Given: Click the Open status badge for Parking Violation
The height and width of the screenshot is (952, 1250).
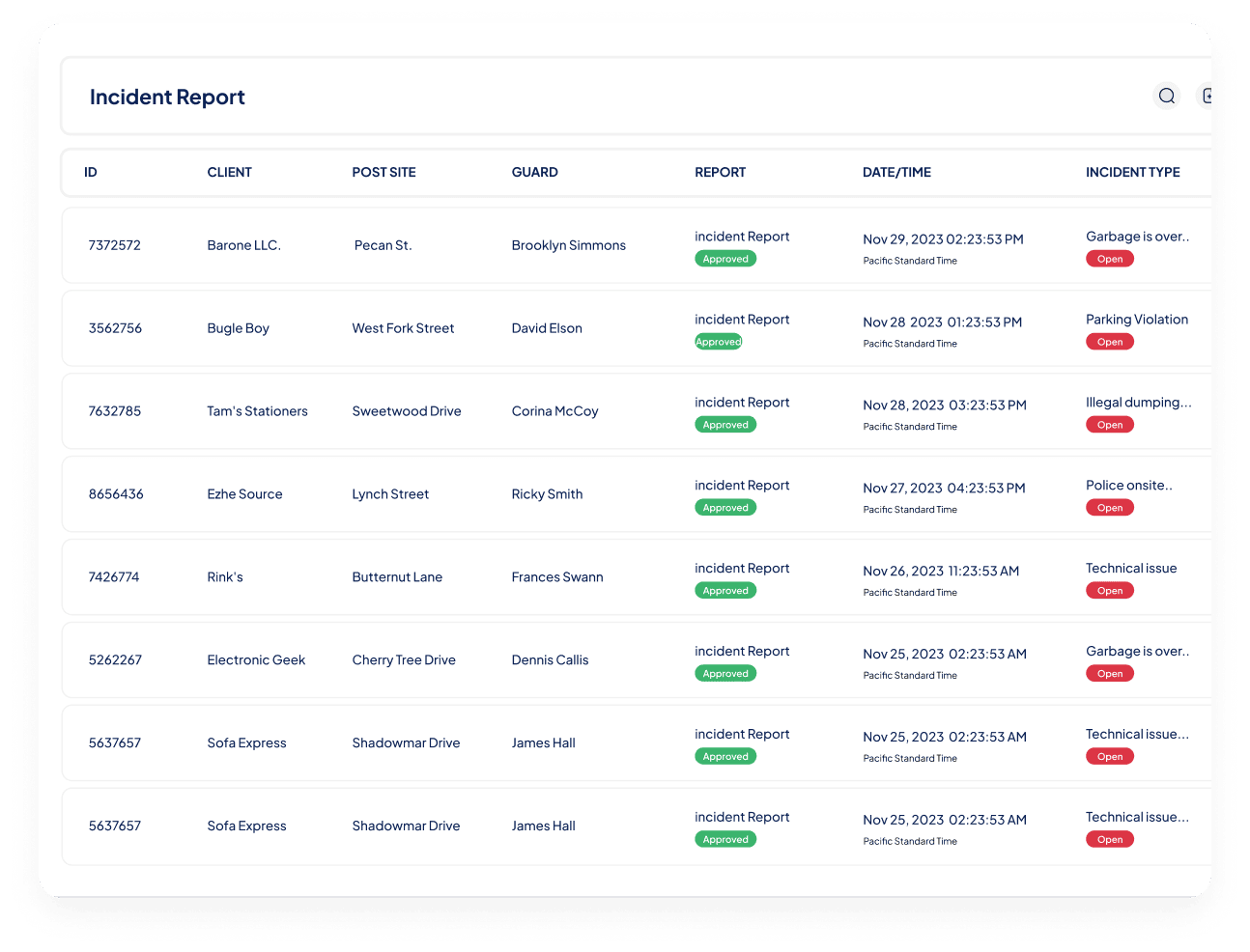Looking at the screenshot, I should (x=1109, y=341).
